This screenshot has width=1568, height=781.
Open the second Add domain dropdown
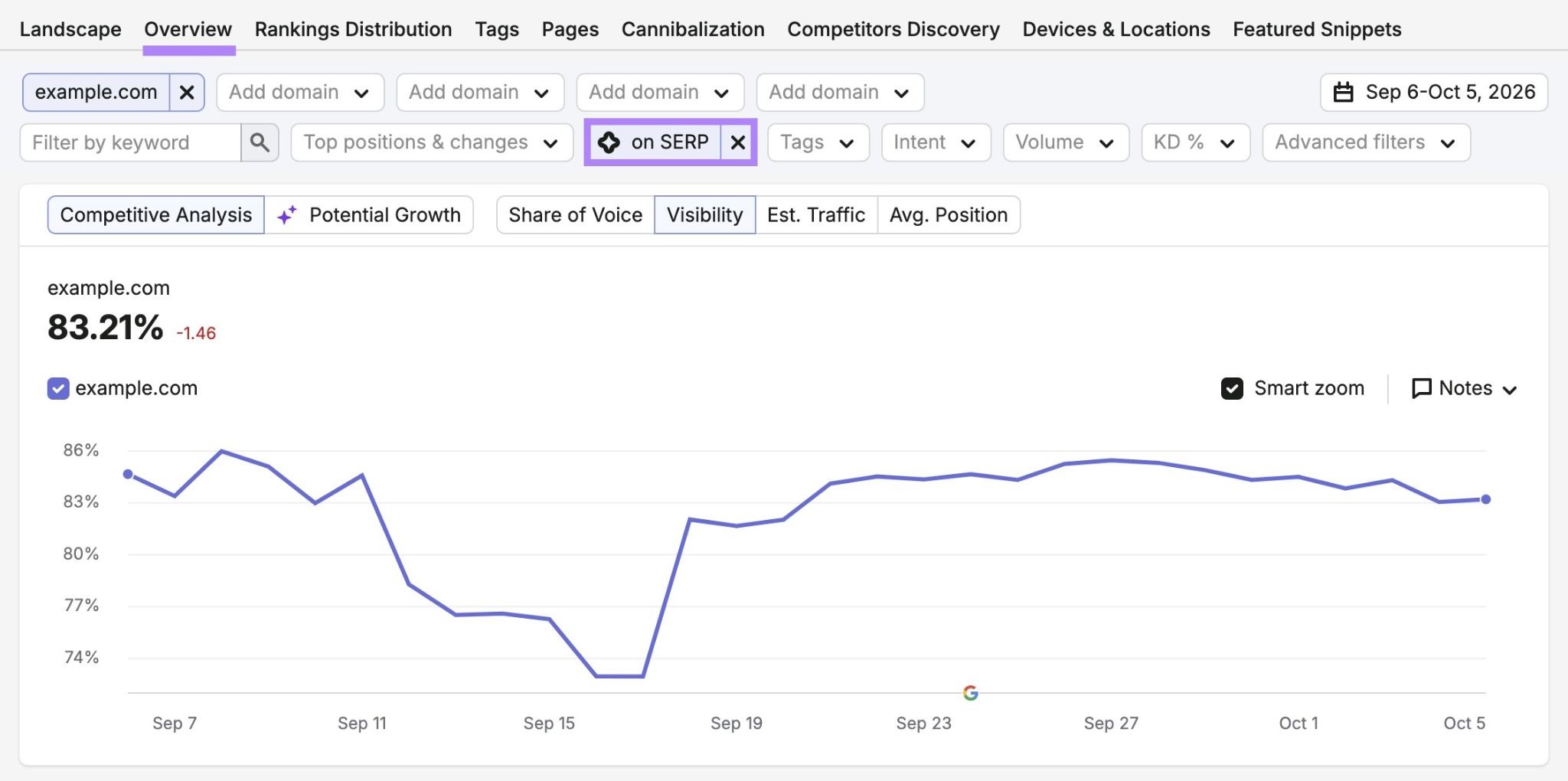coord(480,93)
